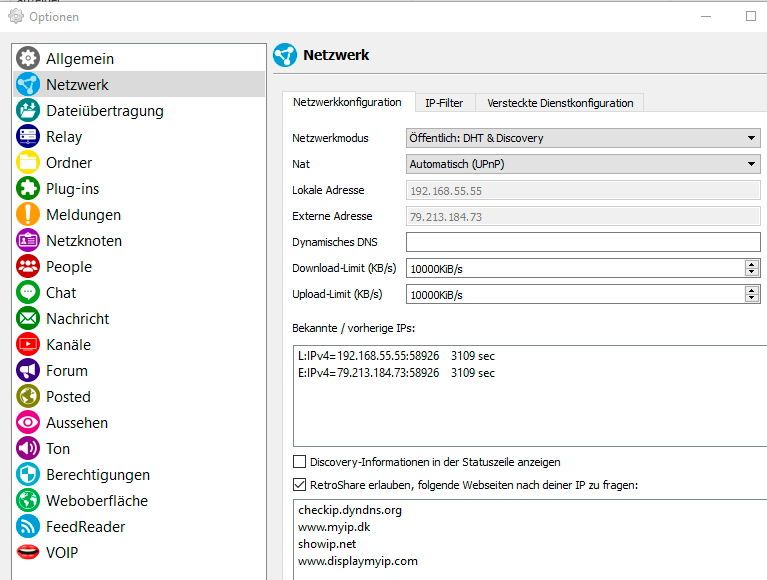Click the Chat bubble icon

tap(28, 292)
